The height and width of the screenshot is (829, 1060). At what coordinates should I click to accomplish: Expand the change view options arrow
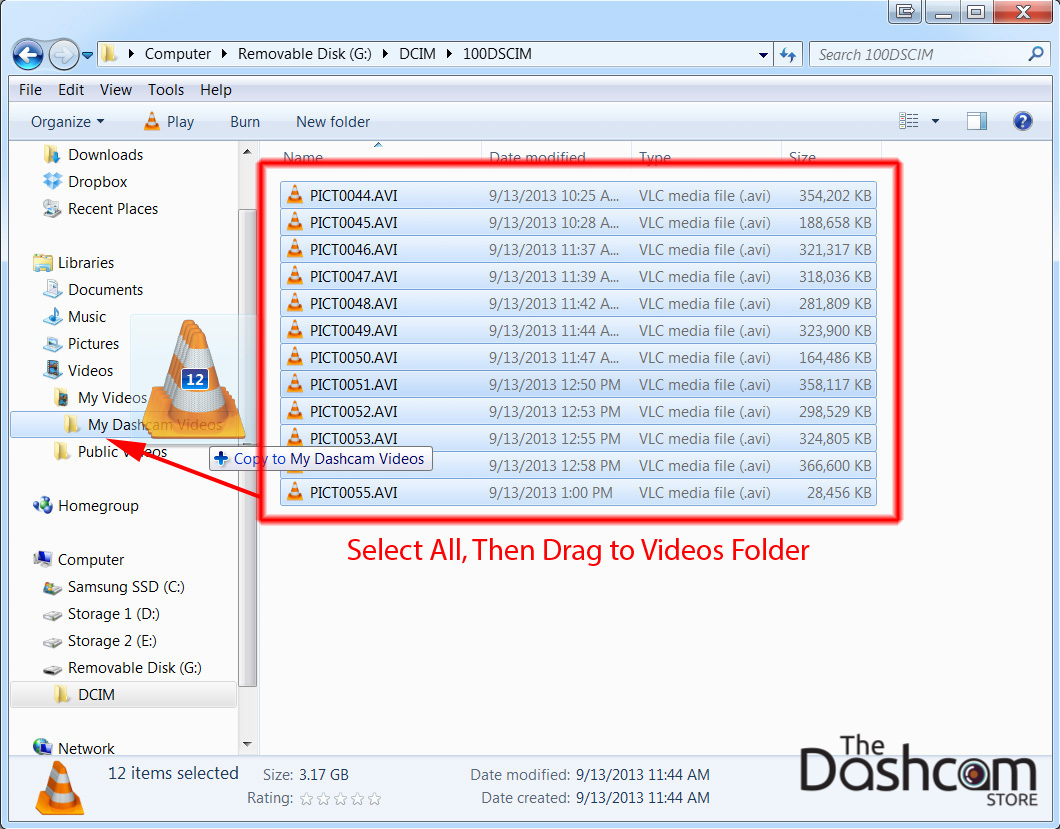pos(935,122)
